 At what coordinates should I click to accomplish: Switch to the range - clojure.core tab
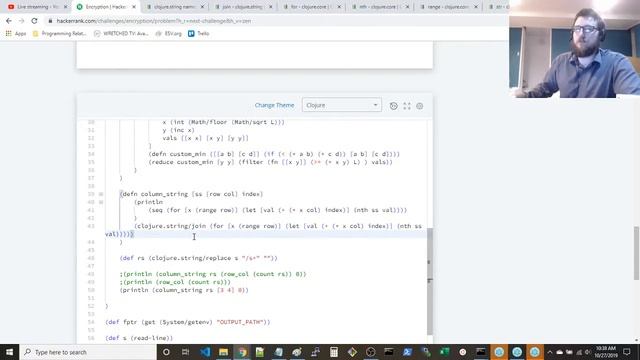(447, 7)
